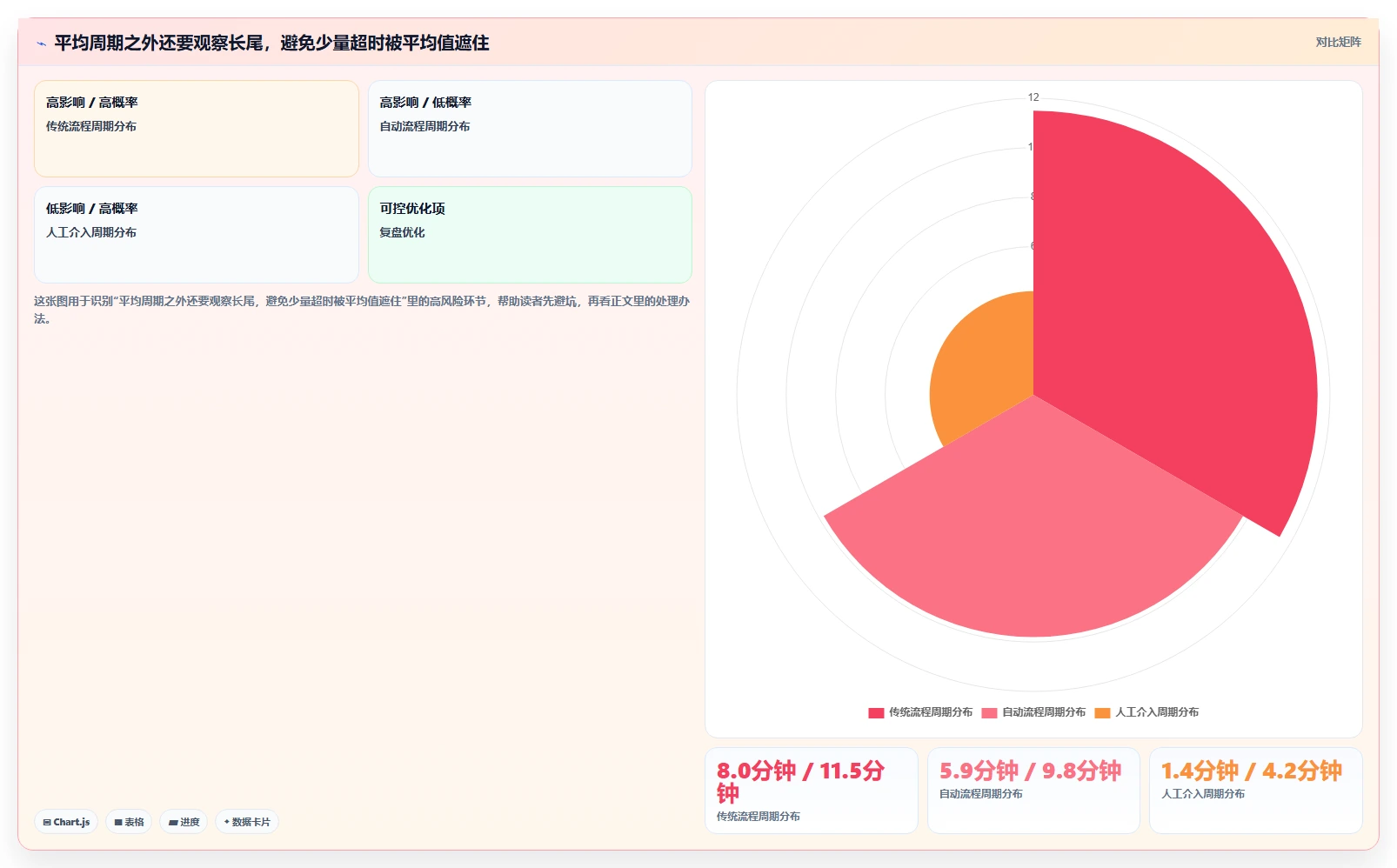
Task: Click the 8.0分钟 / 11.5分钟 stat value
Action: click(x=800, y=782)
